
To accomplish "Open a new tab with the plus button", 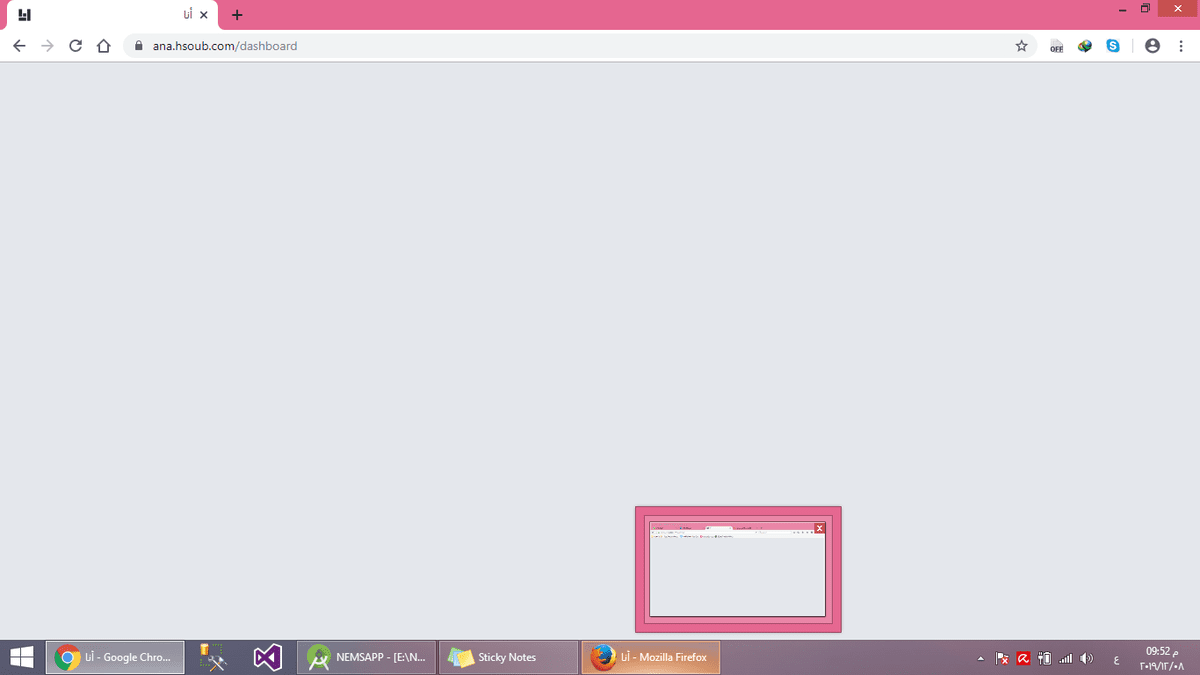I will point(237,15).
